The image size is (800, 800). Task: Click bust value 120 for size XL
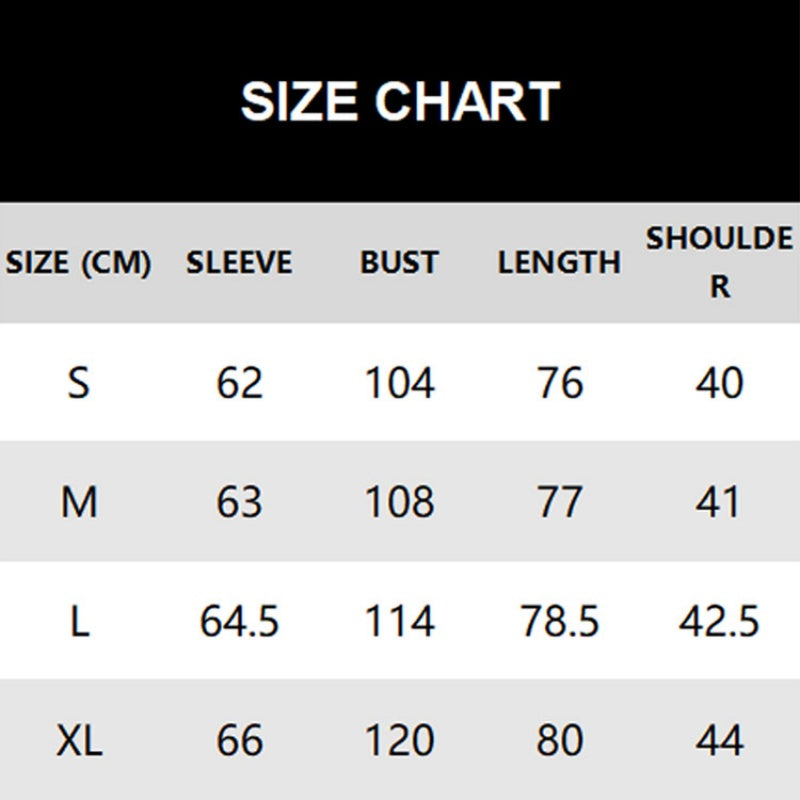(x=399, y=741)
